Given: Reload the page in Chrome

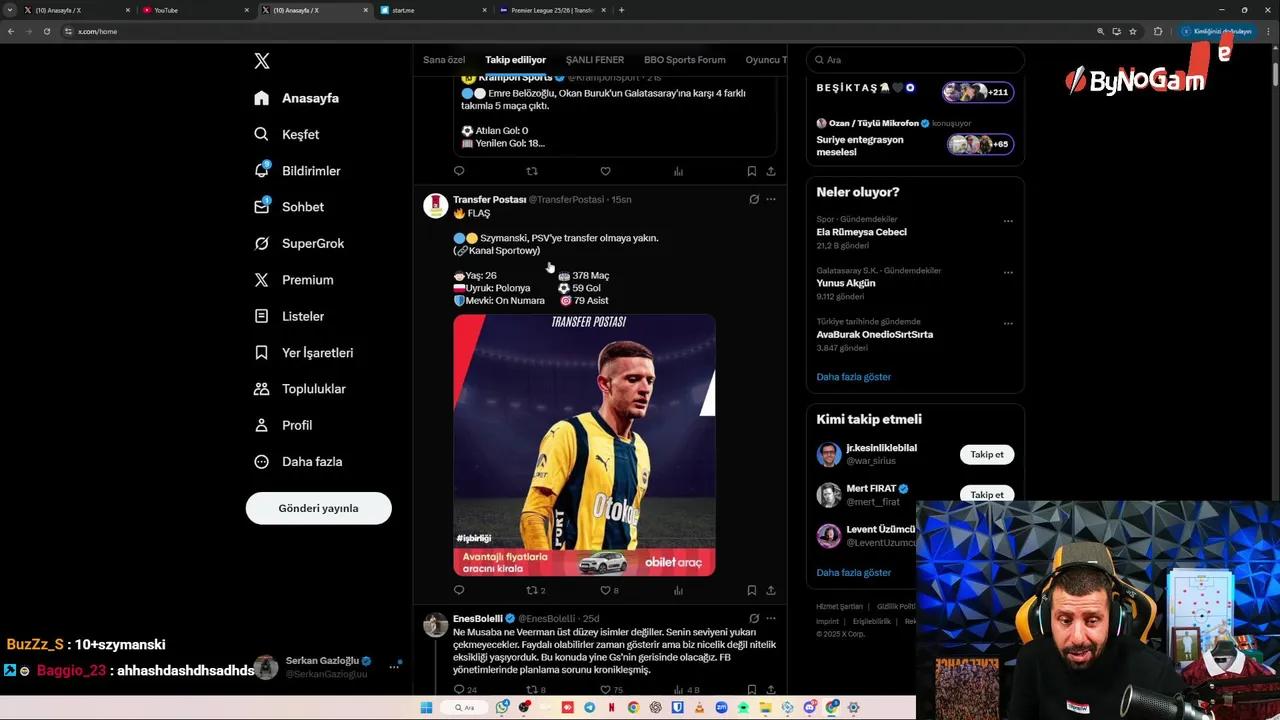Looking at the screenshot, I should point(46,31).
